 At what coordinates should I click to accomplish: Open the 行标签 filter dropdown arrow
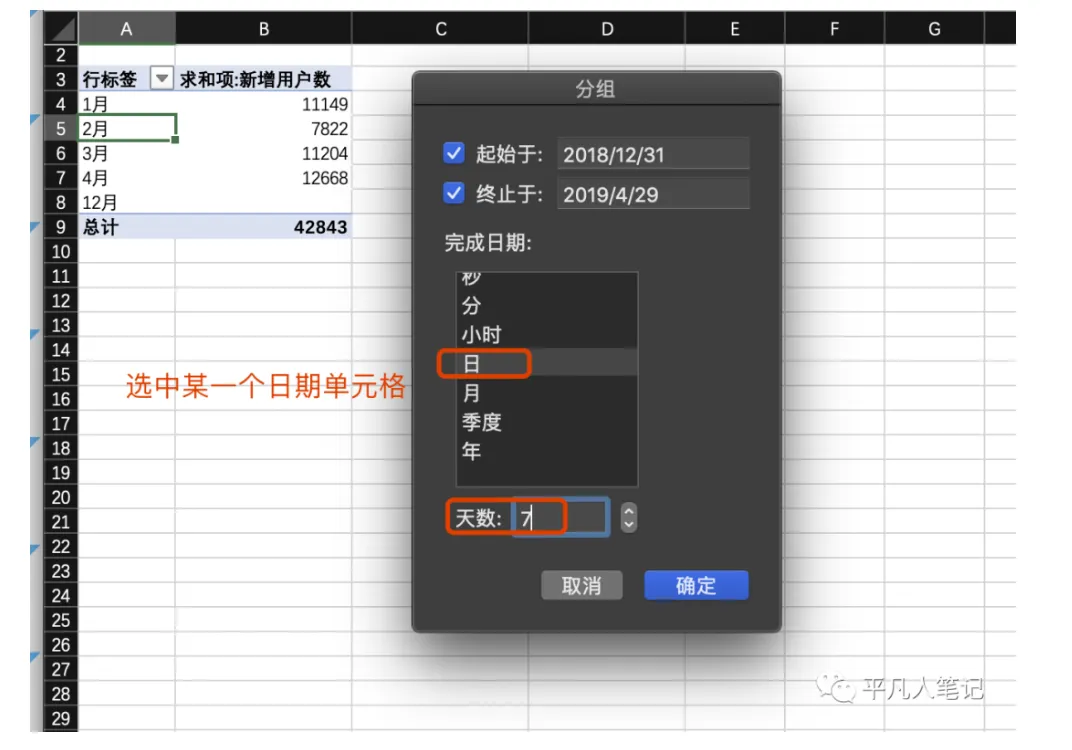[161, 79]
